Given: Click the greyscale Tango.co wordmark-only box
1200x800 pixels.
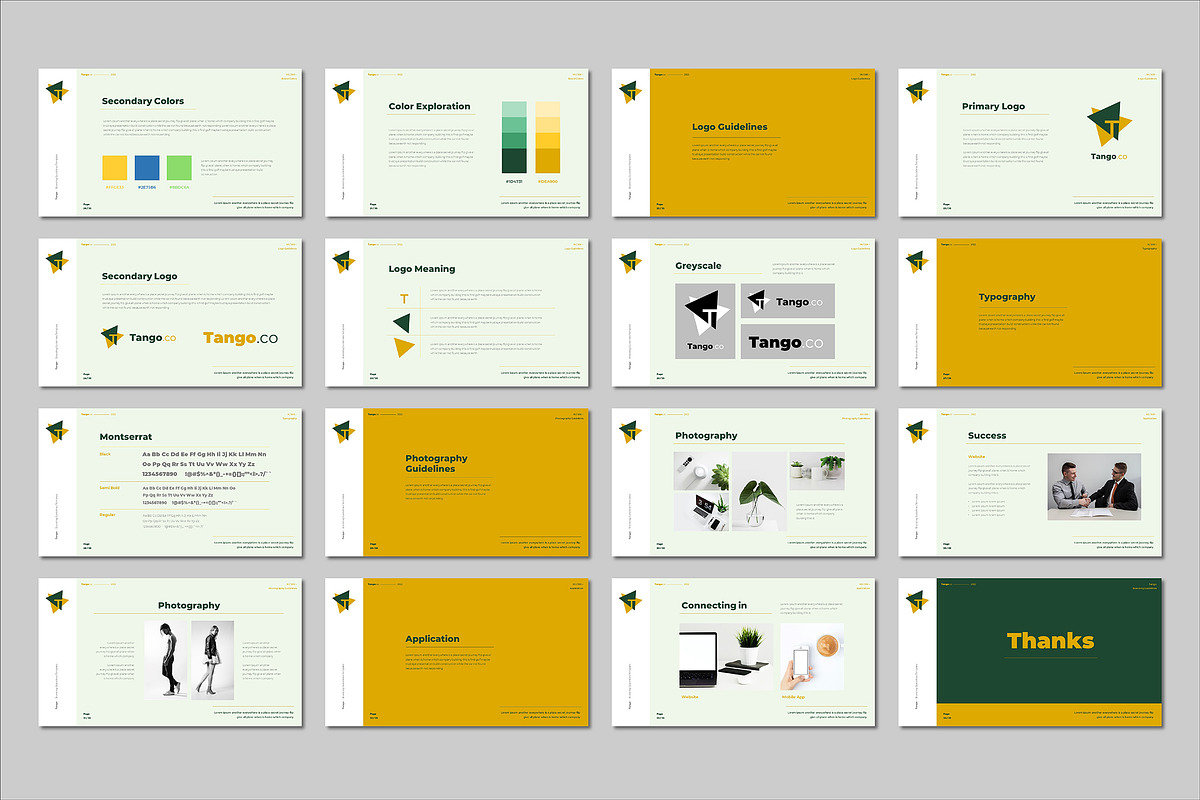Looking at the screenshot, I should (787, 342).
